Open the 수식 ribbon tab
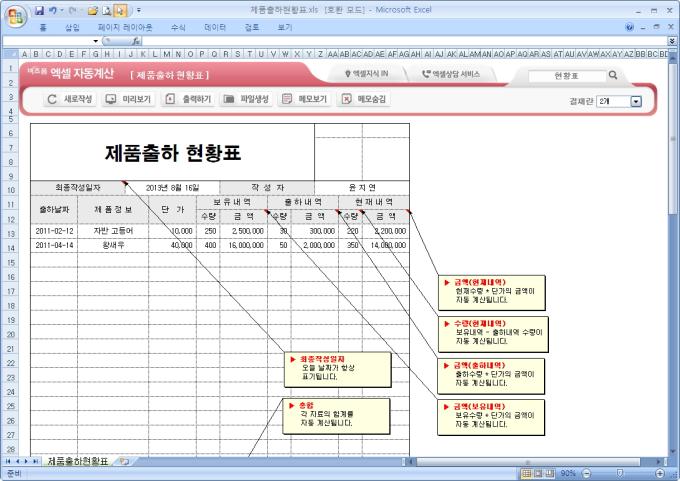This screenshot has height=481, width=680. tap(178, 28)
